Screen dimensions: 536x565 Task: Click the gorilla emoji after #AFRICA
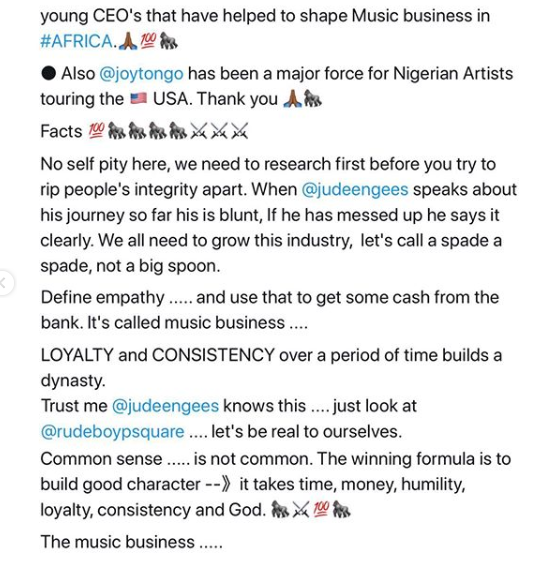coord(169,41)
